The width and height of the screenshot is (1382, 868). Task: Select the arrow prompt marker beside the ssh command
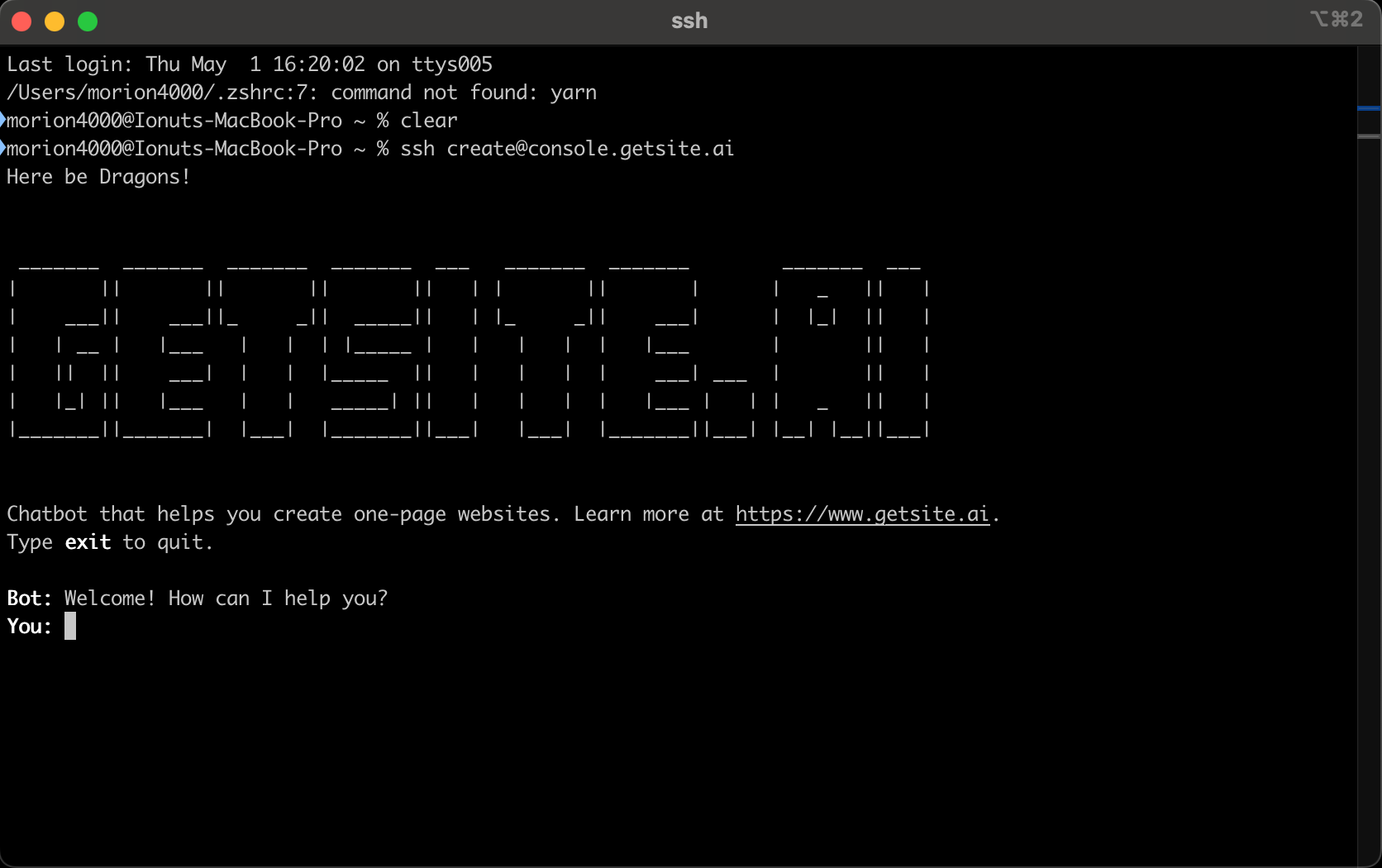pyautogui.click(x=4, y=148)
